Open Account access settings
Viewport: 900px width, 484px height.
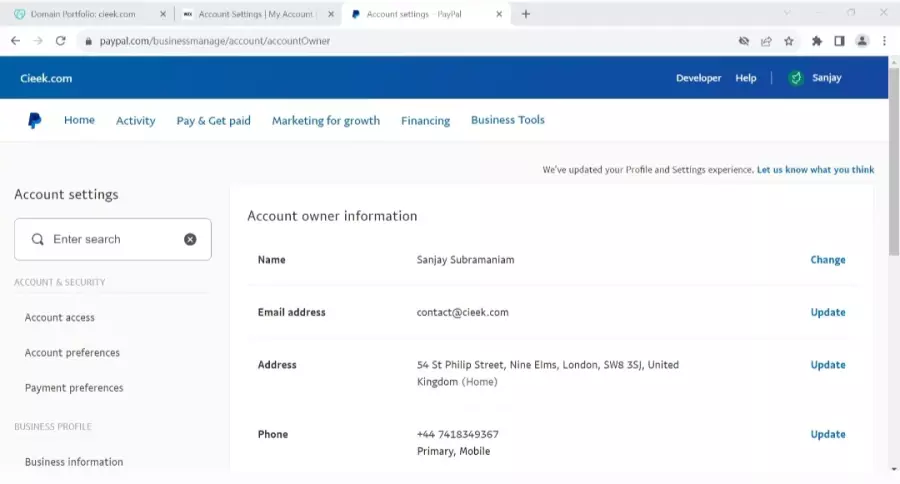coord(60,317)
